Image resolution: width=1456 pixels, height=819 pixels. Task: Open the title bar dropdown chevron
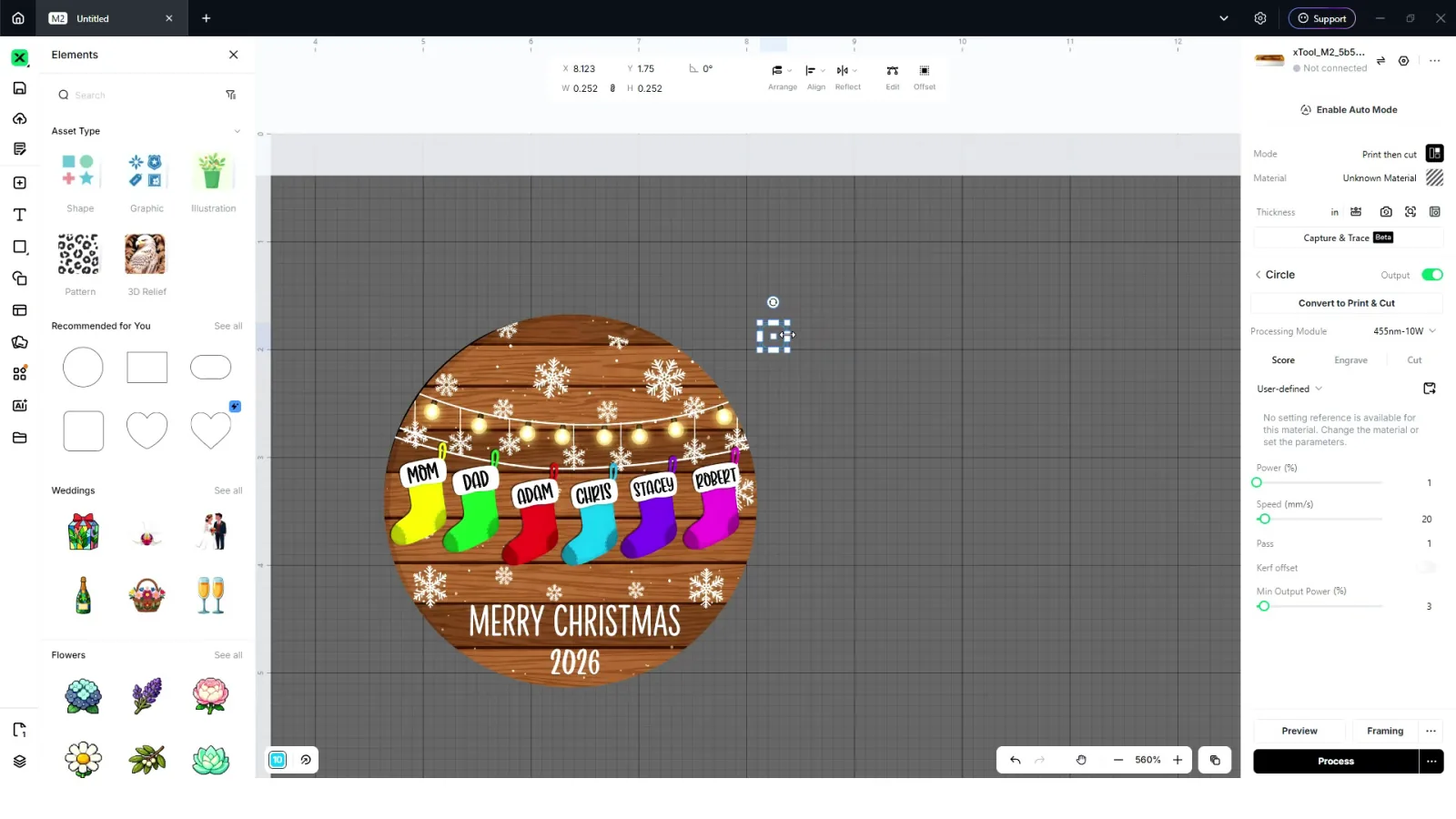pos(1224,18)
